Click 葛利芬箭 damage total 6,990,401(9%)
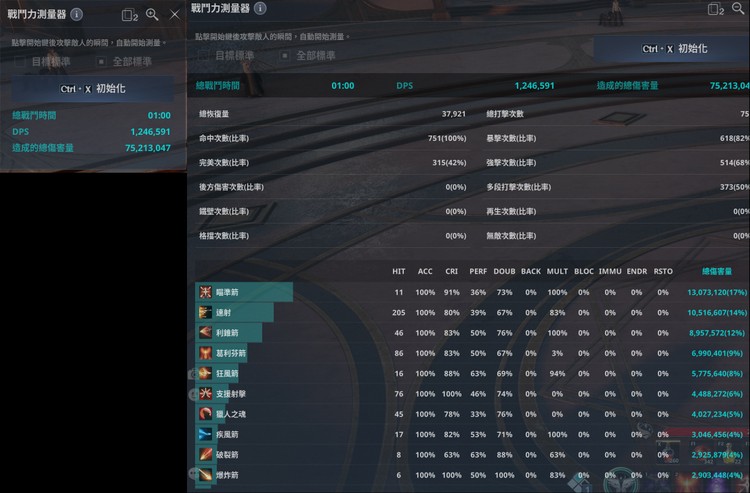This screenshot has width=750, height=493. 717,353
